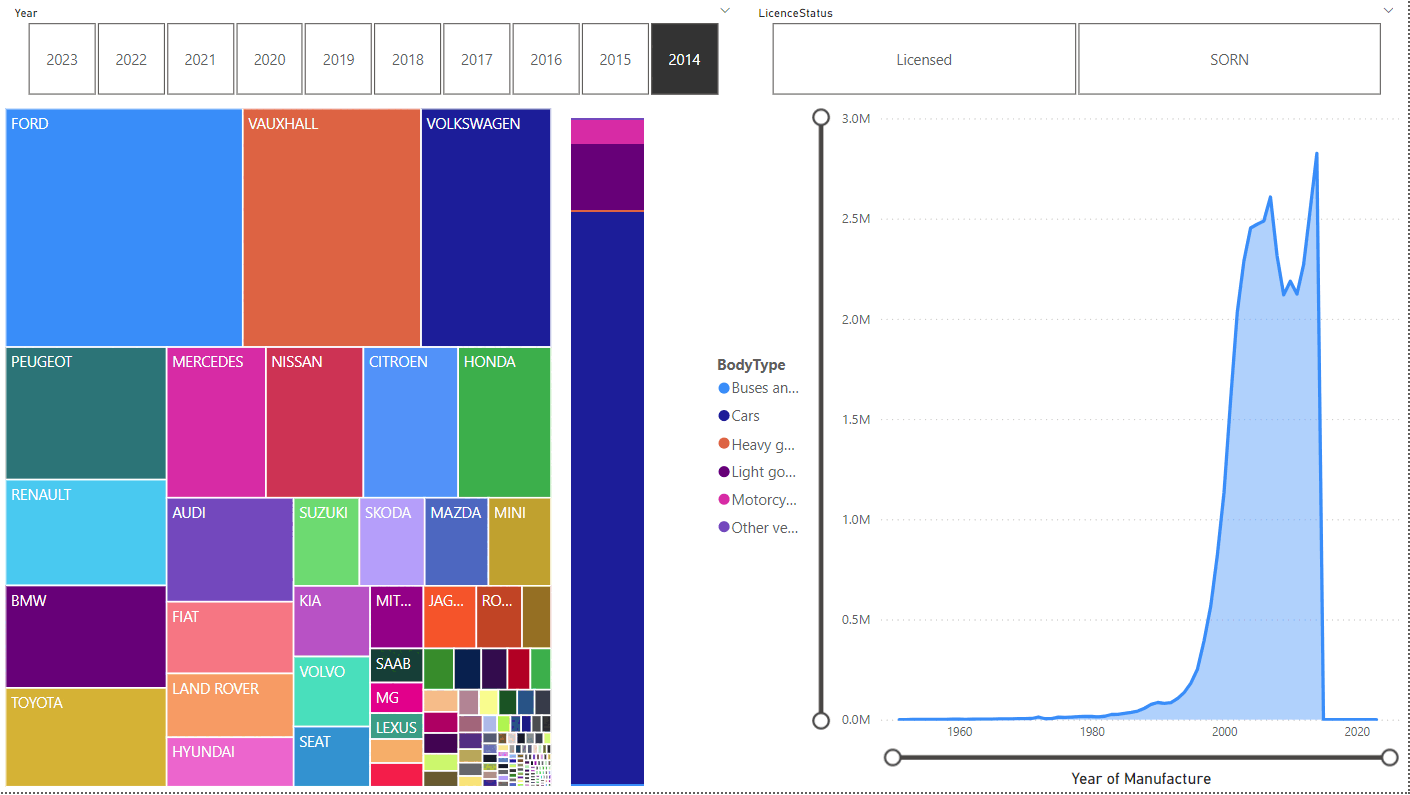Select the FORD tile in treemap

124,228
